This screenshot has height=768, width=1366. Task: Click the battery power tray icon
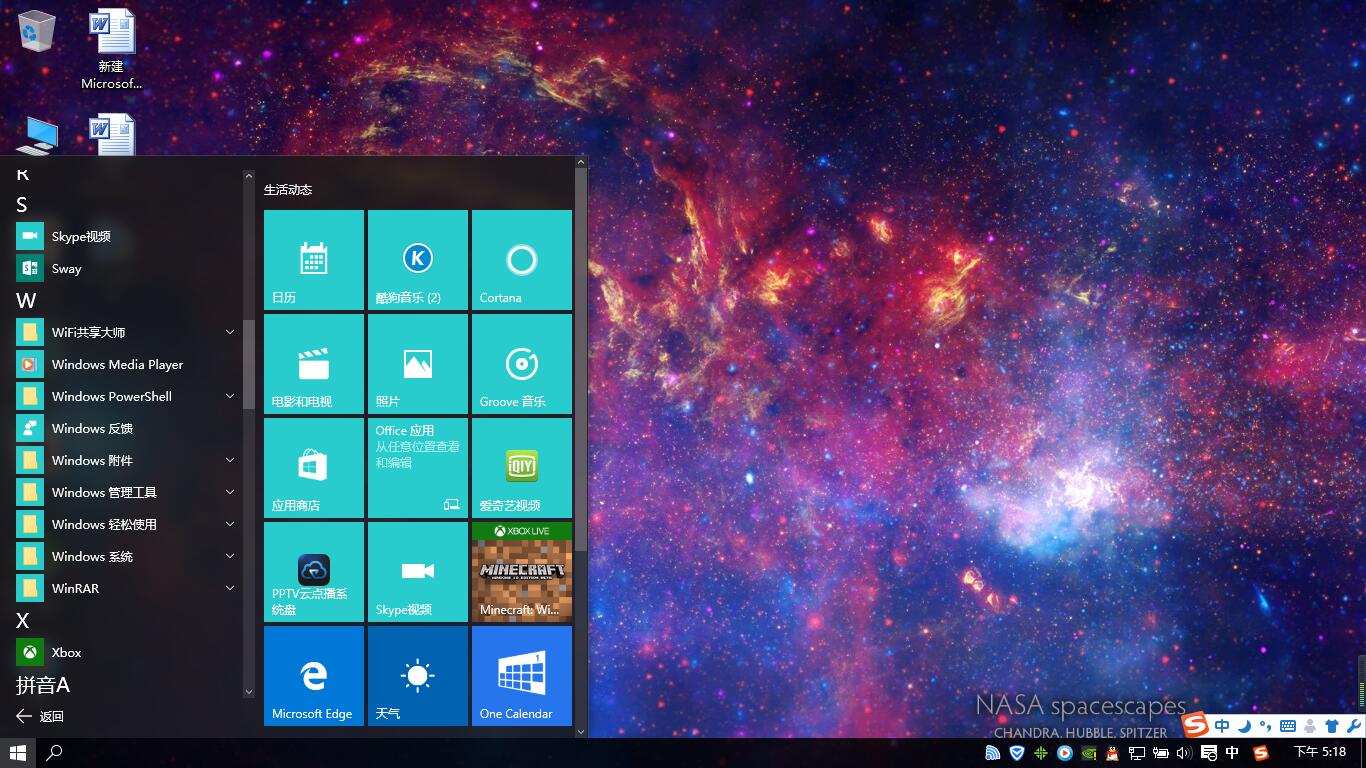click(x=1161, y=753)
